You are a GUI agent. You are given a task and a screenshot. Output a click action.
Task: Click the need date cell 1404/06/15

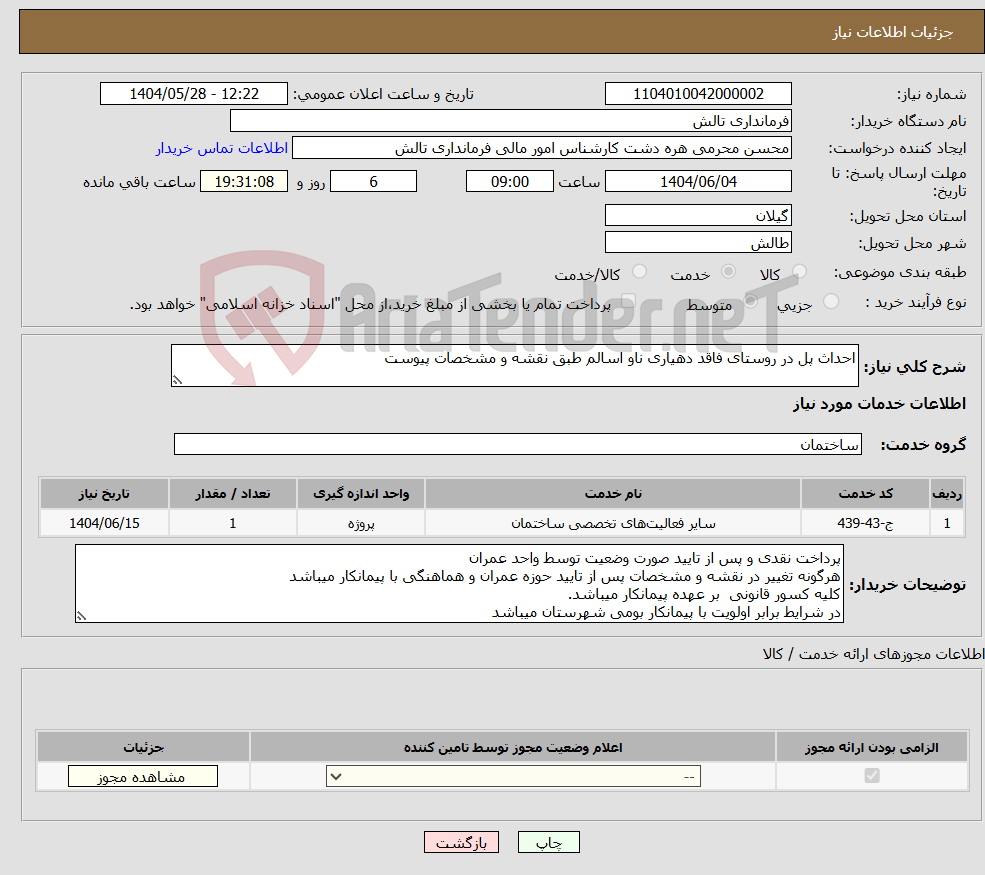[104, 523]
